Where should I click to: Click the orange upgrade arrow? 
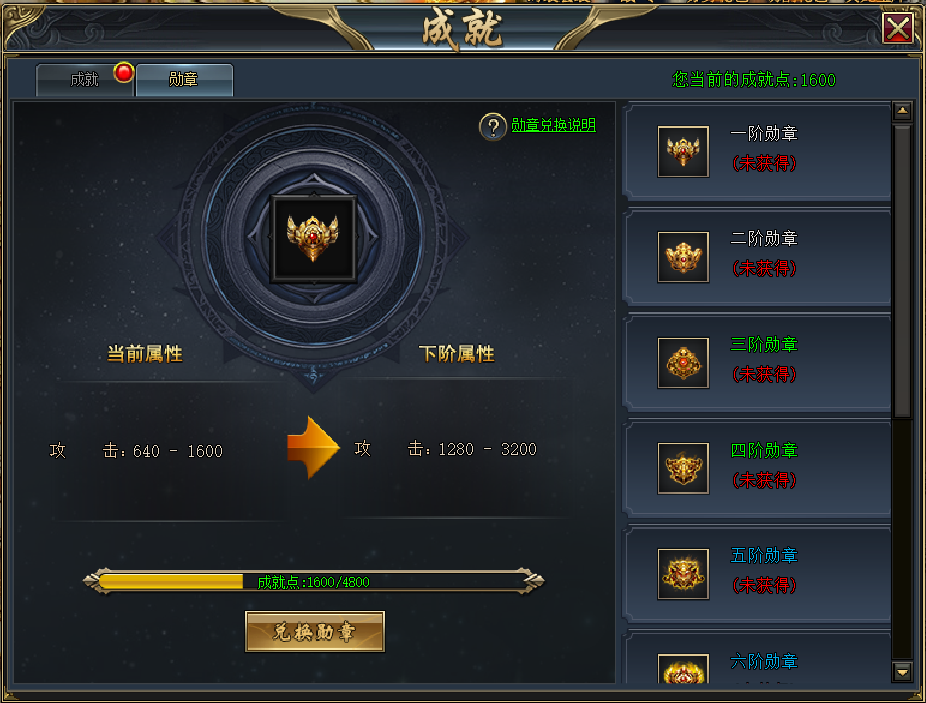tap(313, 448)
